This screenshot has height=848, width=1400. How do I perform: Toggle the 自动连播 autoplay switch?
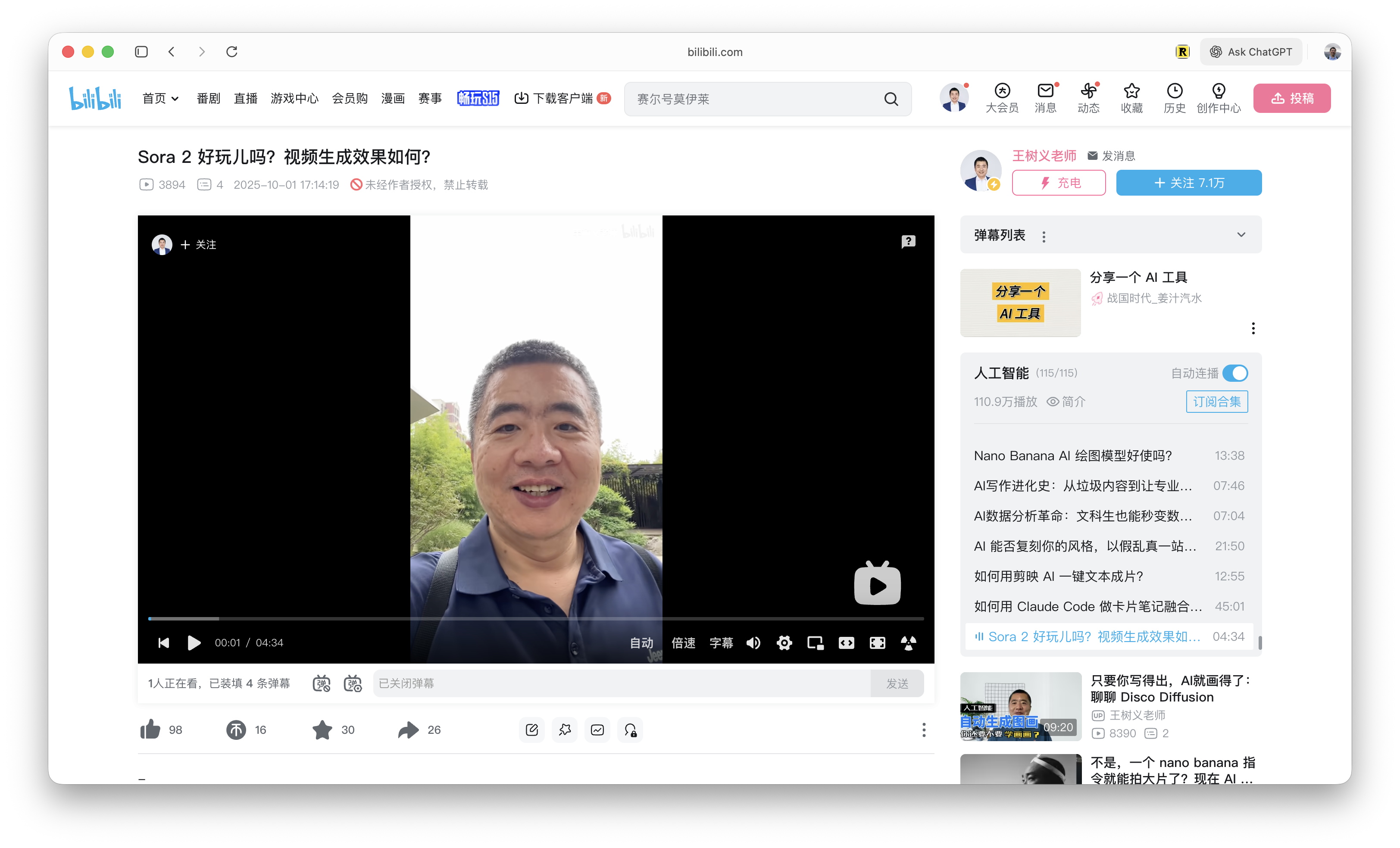pyautogui.click(x=1234, y=373)
